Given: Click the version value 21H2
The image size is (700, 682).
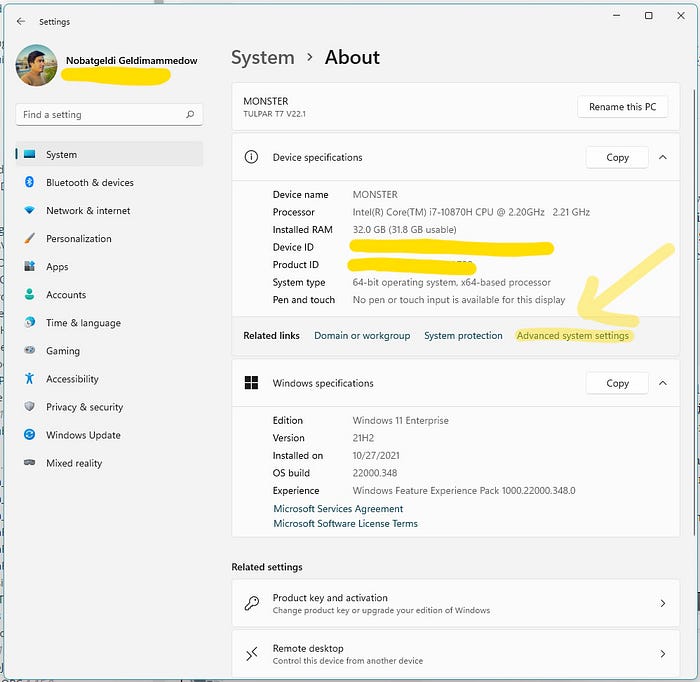Looking at the screenshot, I should coord(363,438).
